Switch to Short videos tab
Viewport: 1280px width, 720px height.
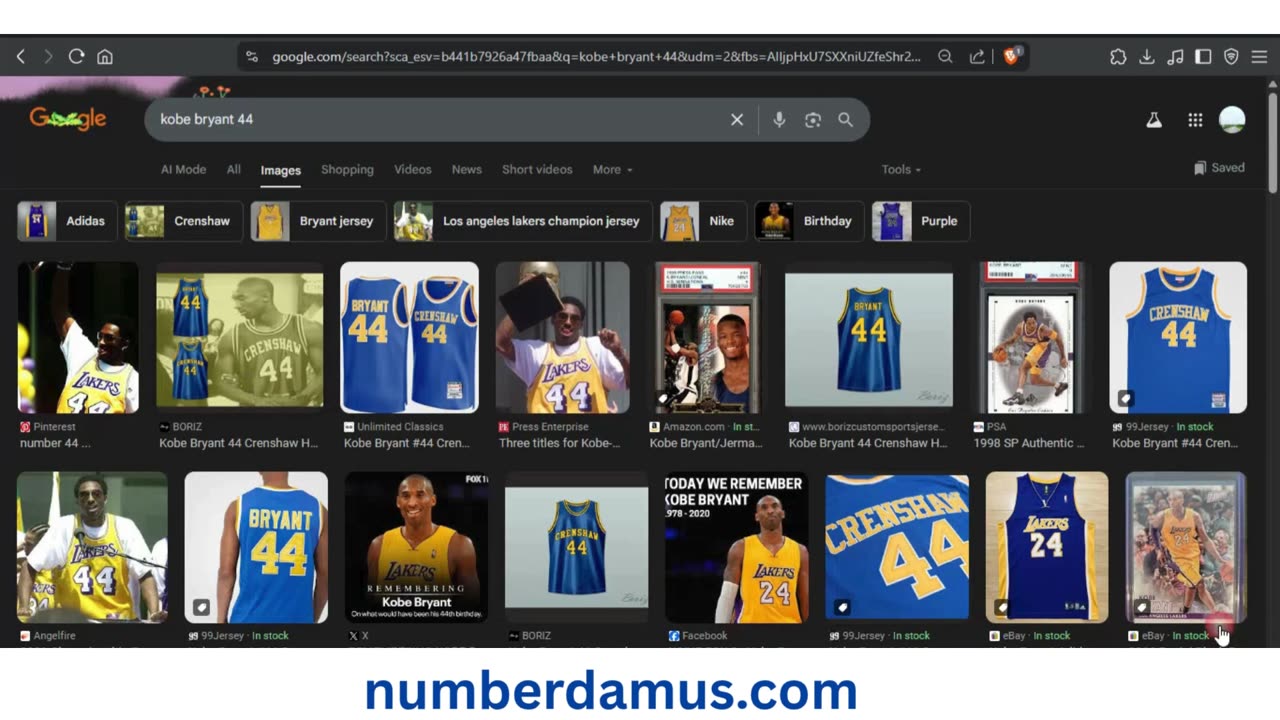(x=537, y=170)
